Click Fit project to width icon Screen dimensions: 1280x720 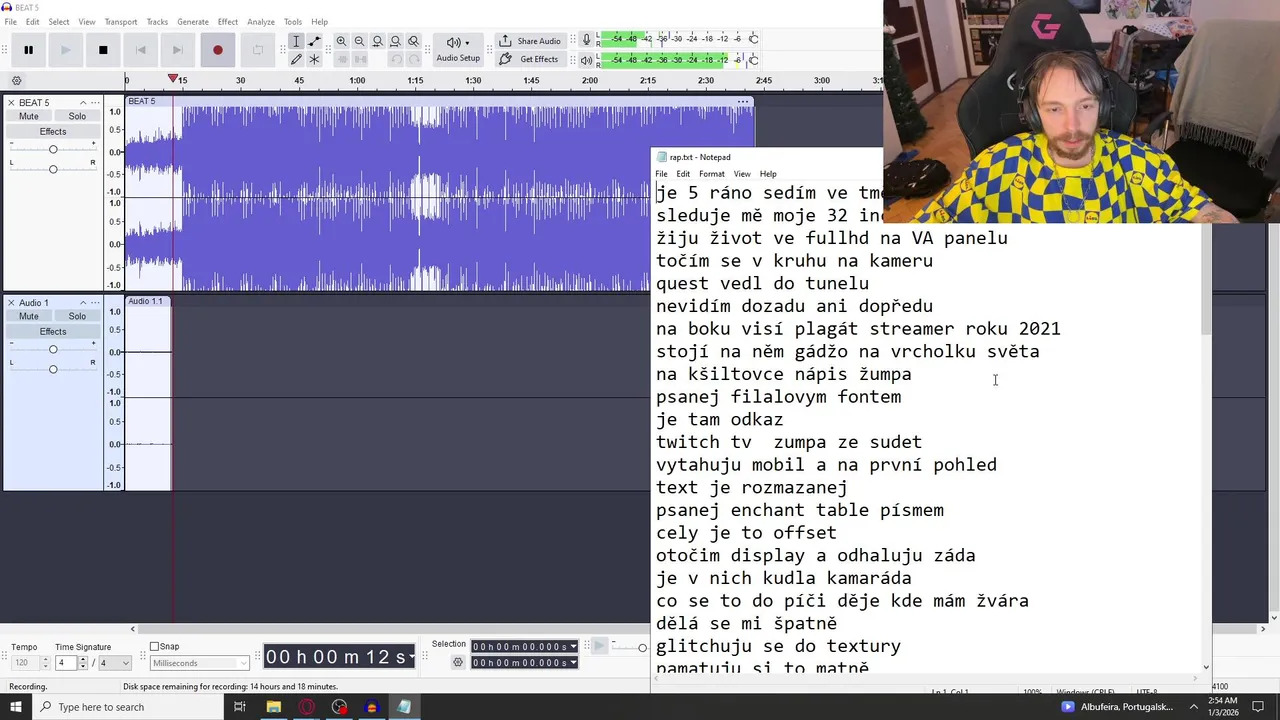[x=395, y=41]
